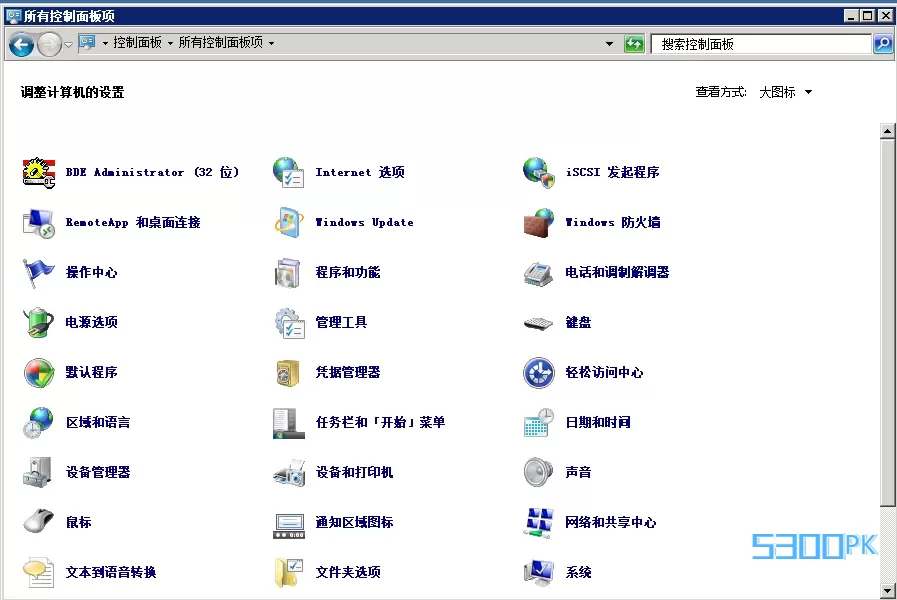Open iSCSI 发起程序 icon
Screen dimensions: 897x600
click(539, 172)
